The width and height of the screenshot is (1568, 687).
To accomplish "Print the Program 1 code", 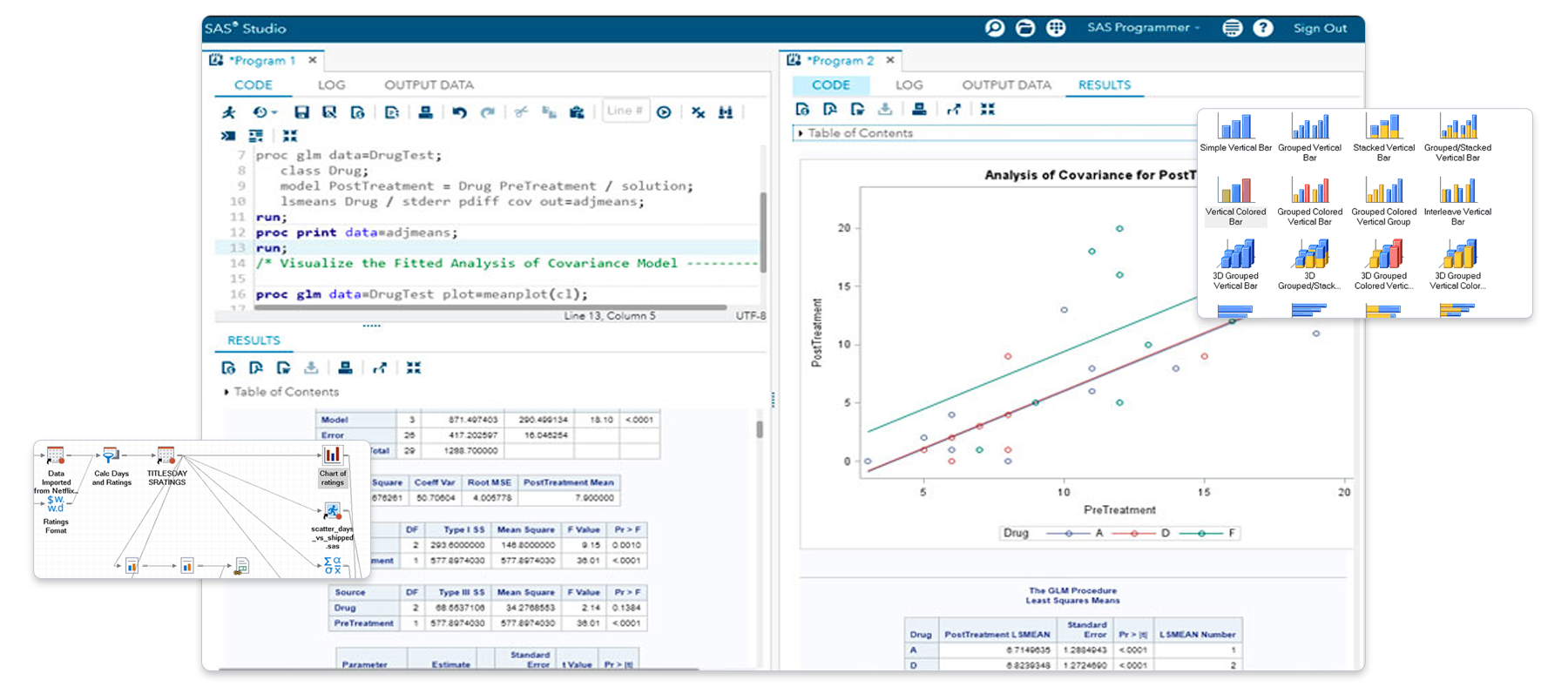I will (x=425, y=112).
